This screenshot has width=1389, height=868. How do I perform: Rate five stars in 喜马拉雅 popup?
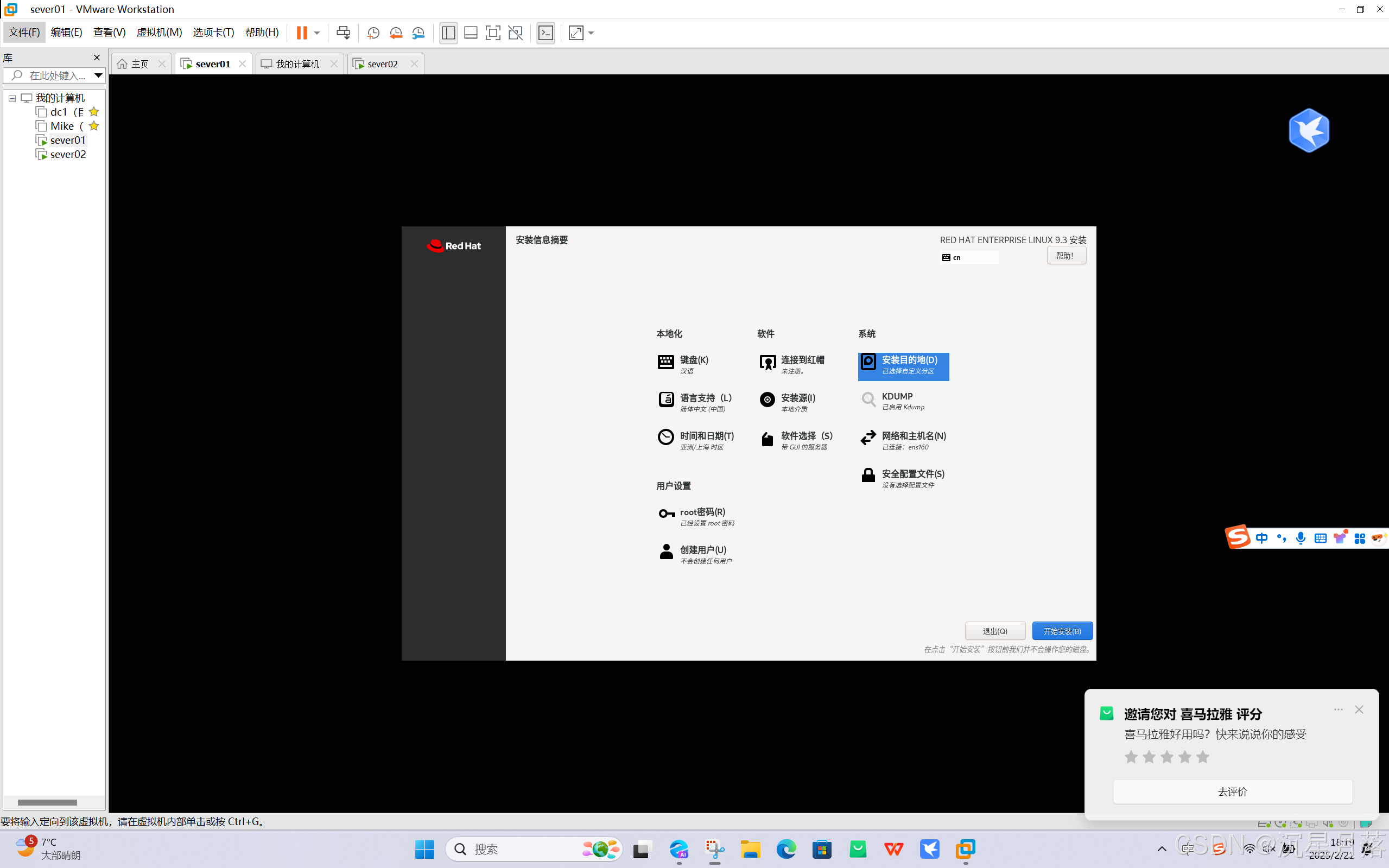[1203, 757]
